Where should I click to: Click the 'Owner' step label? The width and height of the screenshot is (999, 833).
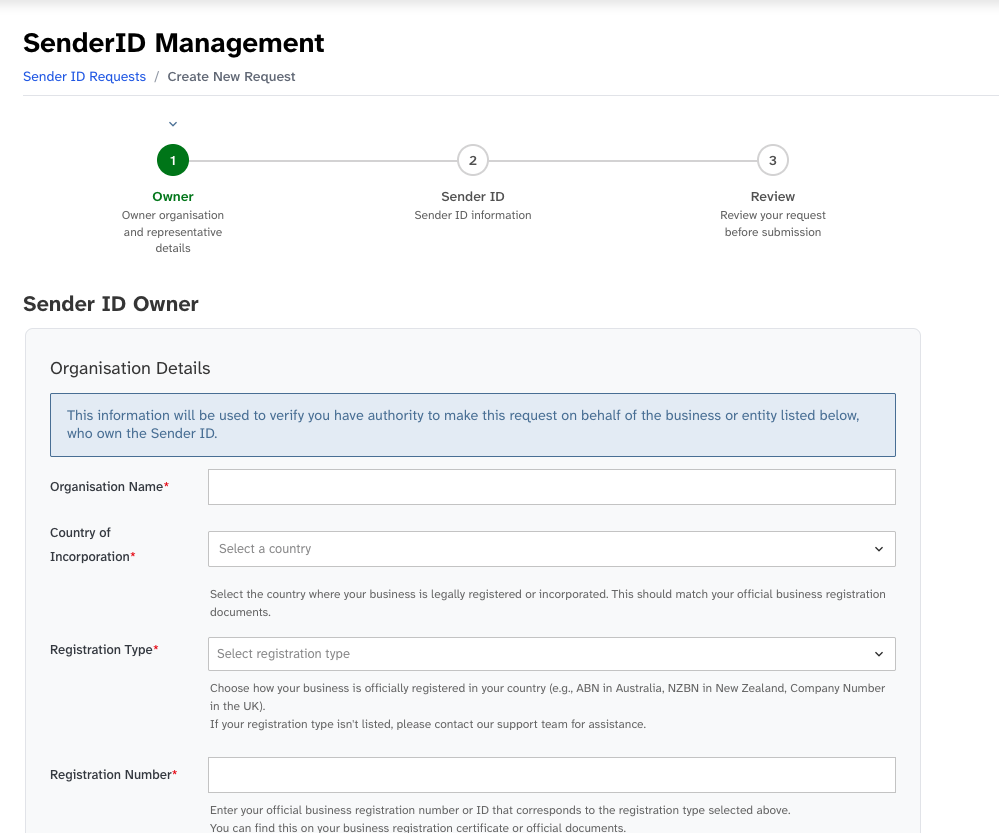pos(172,196)
